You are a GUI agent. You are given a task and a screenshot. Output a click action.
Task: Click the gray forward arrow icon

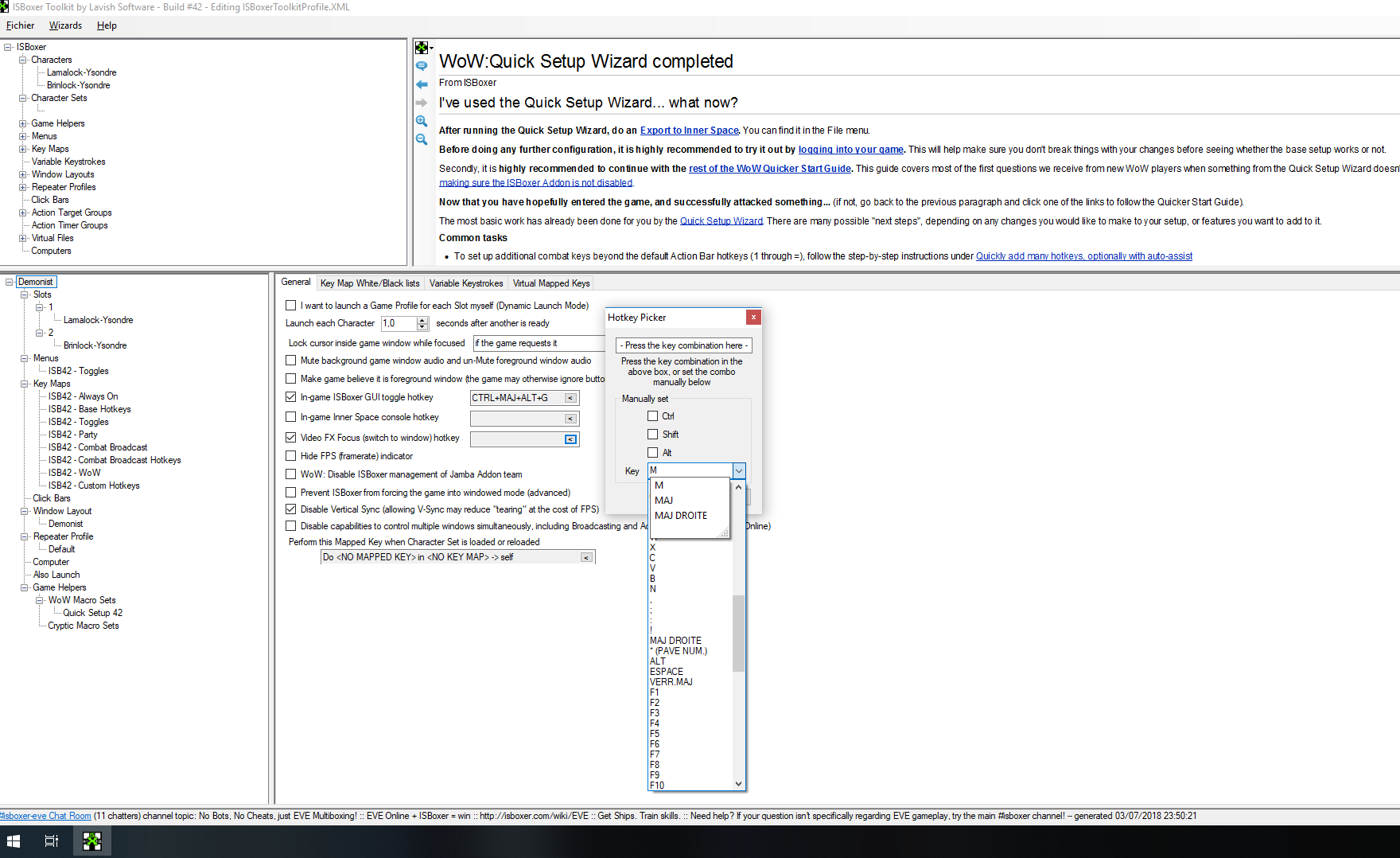(422, 103)
